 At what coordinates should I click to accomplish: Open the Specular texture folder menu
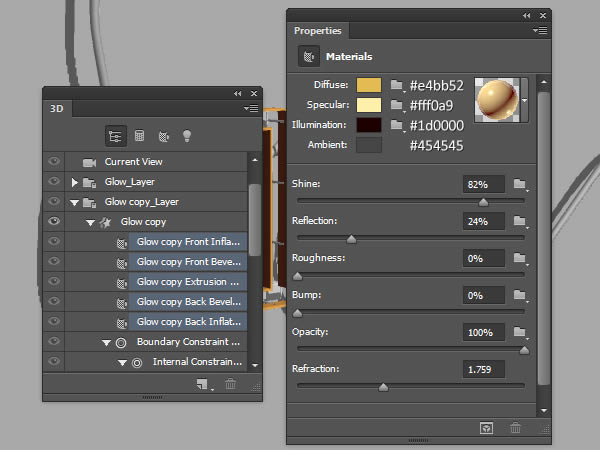pos(397,105)
